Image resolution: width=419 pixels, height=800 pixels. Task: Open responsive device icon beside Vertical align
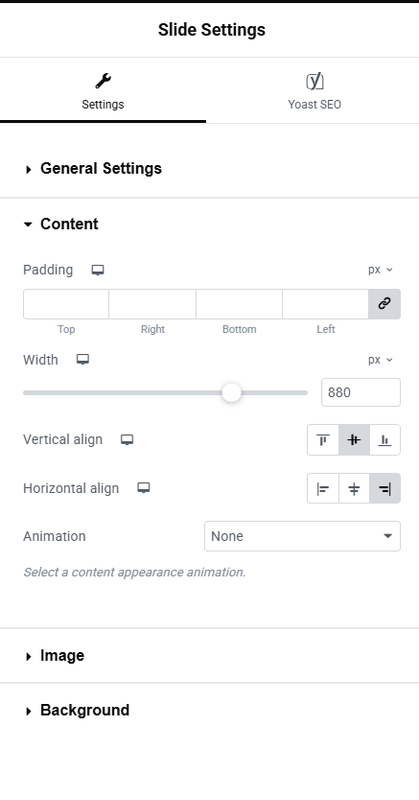127,440
